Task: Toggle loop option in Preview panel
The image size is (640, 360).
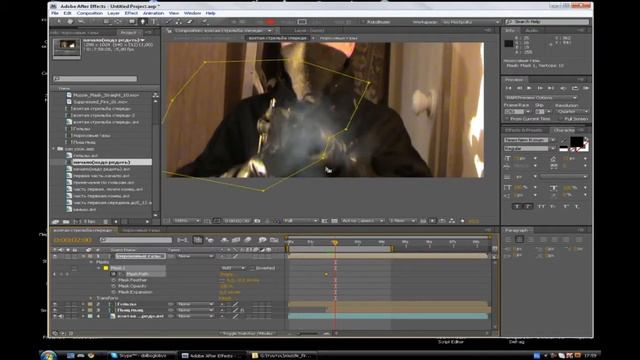Action: [x=575, y=88]
